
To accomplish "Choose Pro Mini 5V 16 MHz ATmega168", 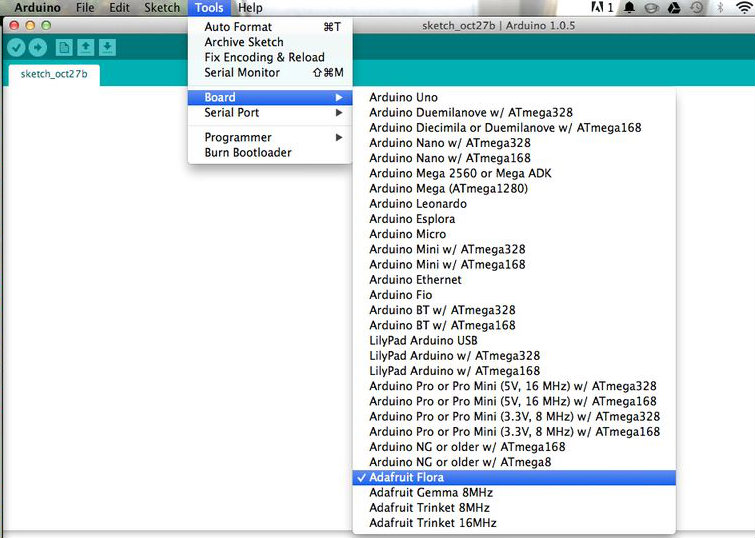I will pyautogui.click(x=514, y=401).
